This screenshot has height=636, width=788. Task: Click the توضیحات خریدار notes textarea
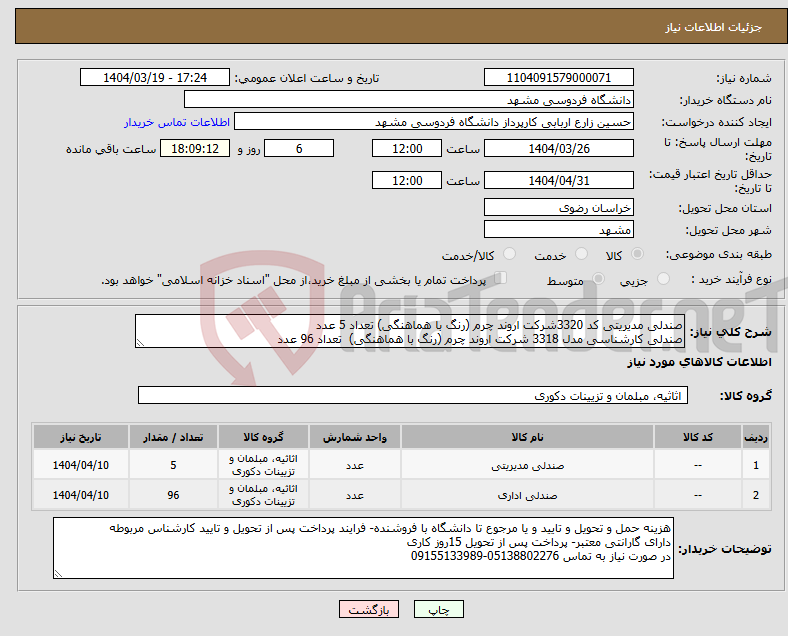(363, 548)
